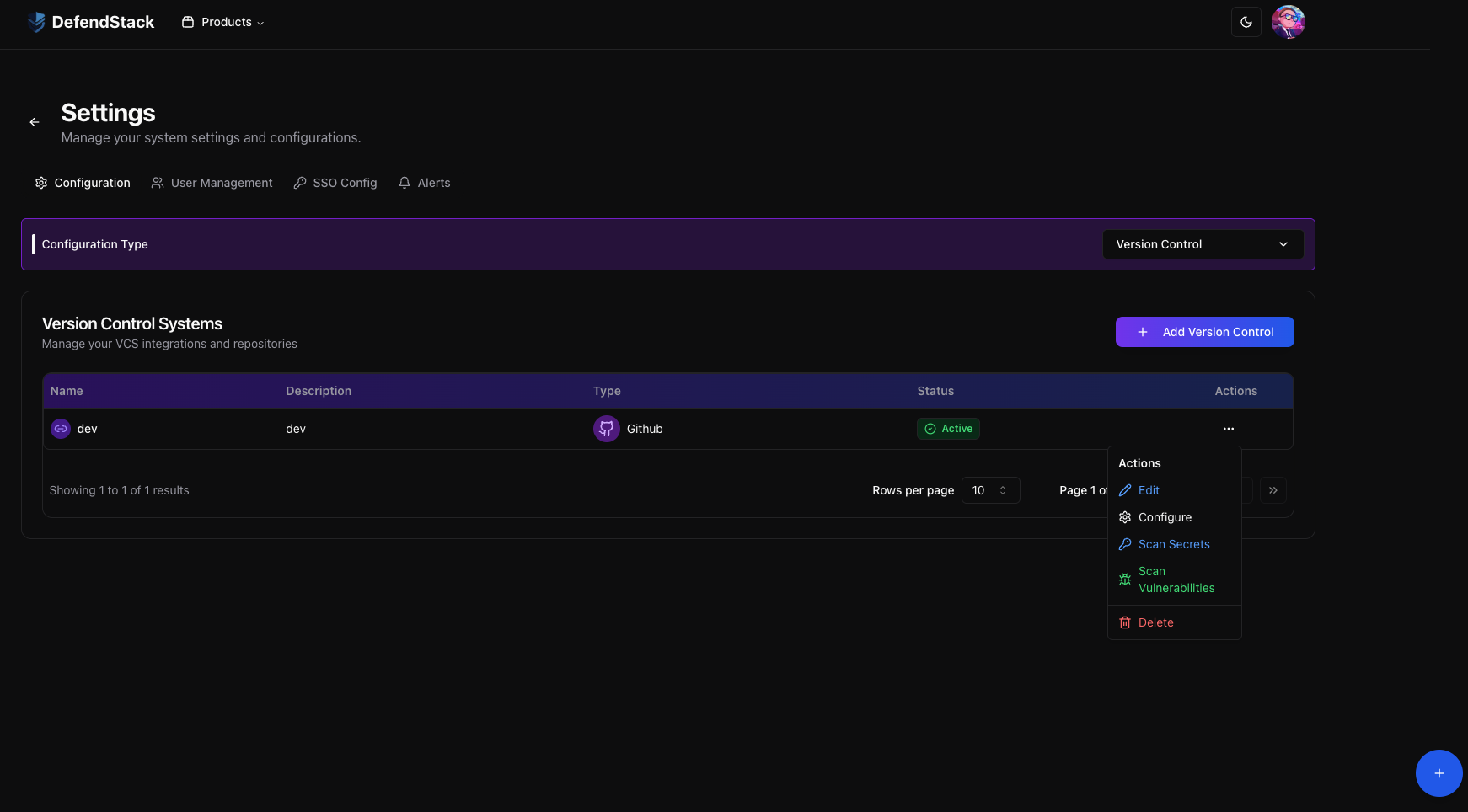
Task: Click the floating plus button bottom right
Action: coord(1439,772)
